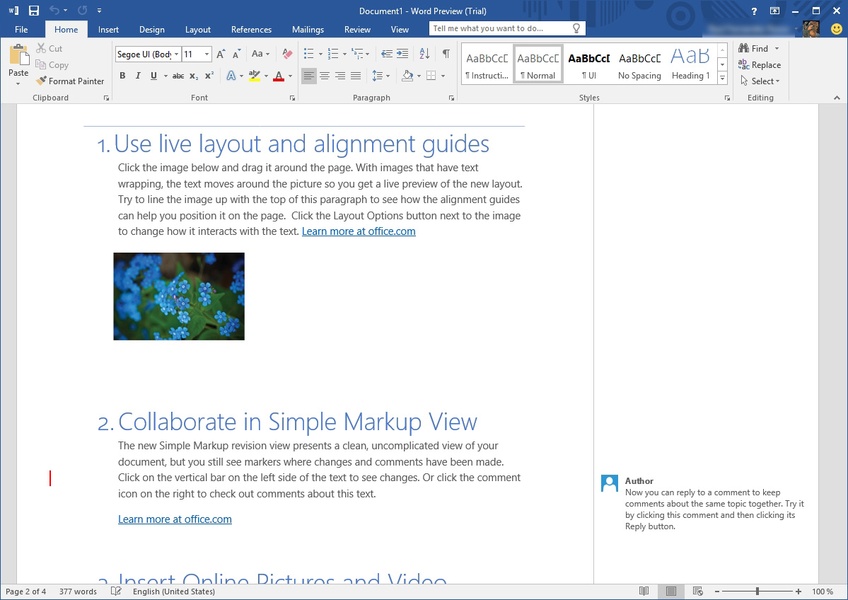Open the References ribbon tab
The height and width of the screenshot is (600, 848).
click(x=251, y=30)
